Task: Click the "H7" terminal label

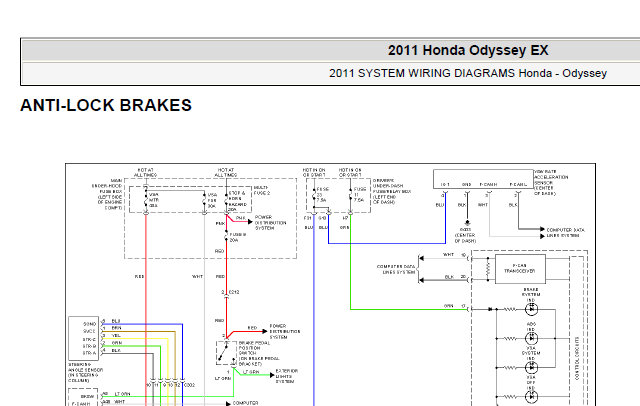Action: (x=345, y=218)
